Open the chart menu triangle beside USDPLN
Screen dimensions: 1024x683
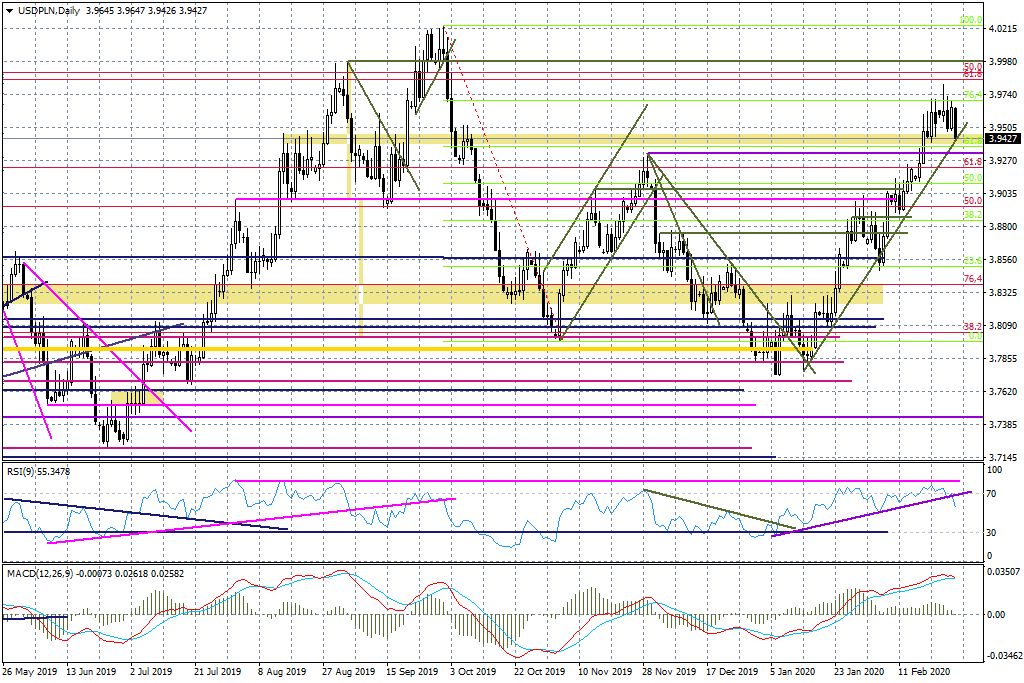click(9, 10)
